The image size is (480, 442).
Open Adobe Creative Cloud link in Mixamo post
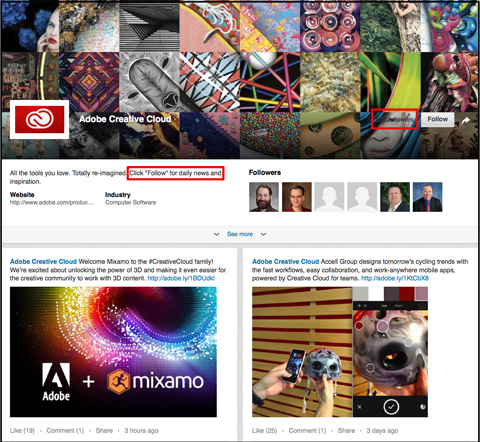click(43, 261)
